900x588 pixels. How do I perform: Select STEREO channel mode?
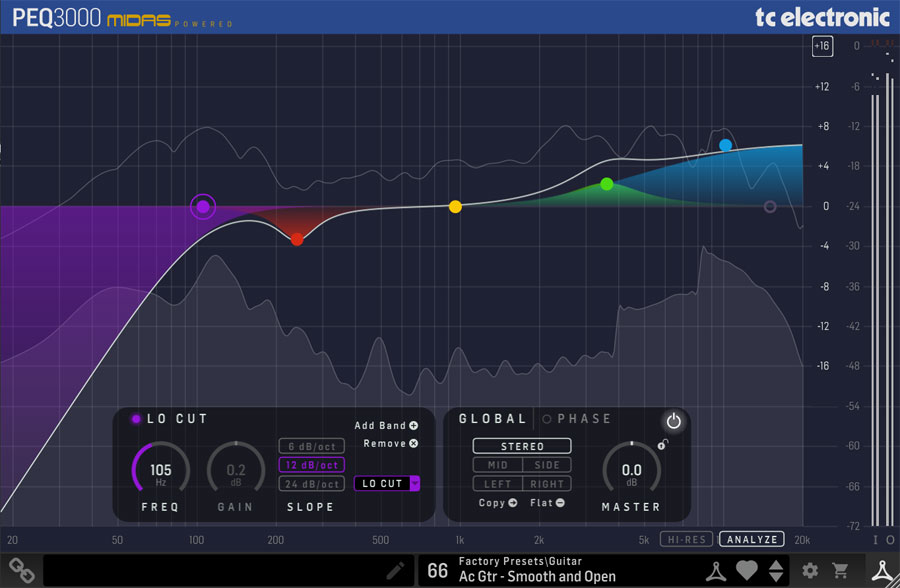(x=522, y=446)
